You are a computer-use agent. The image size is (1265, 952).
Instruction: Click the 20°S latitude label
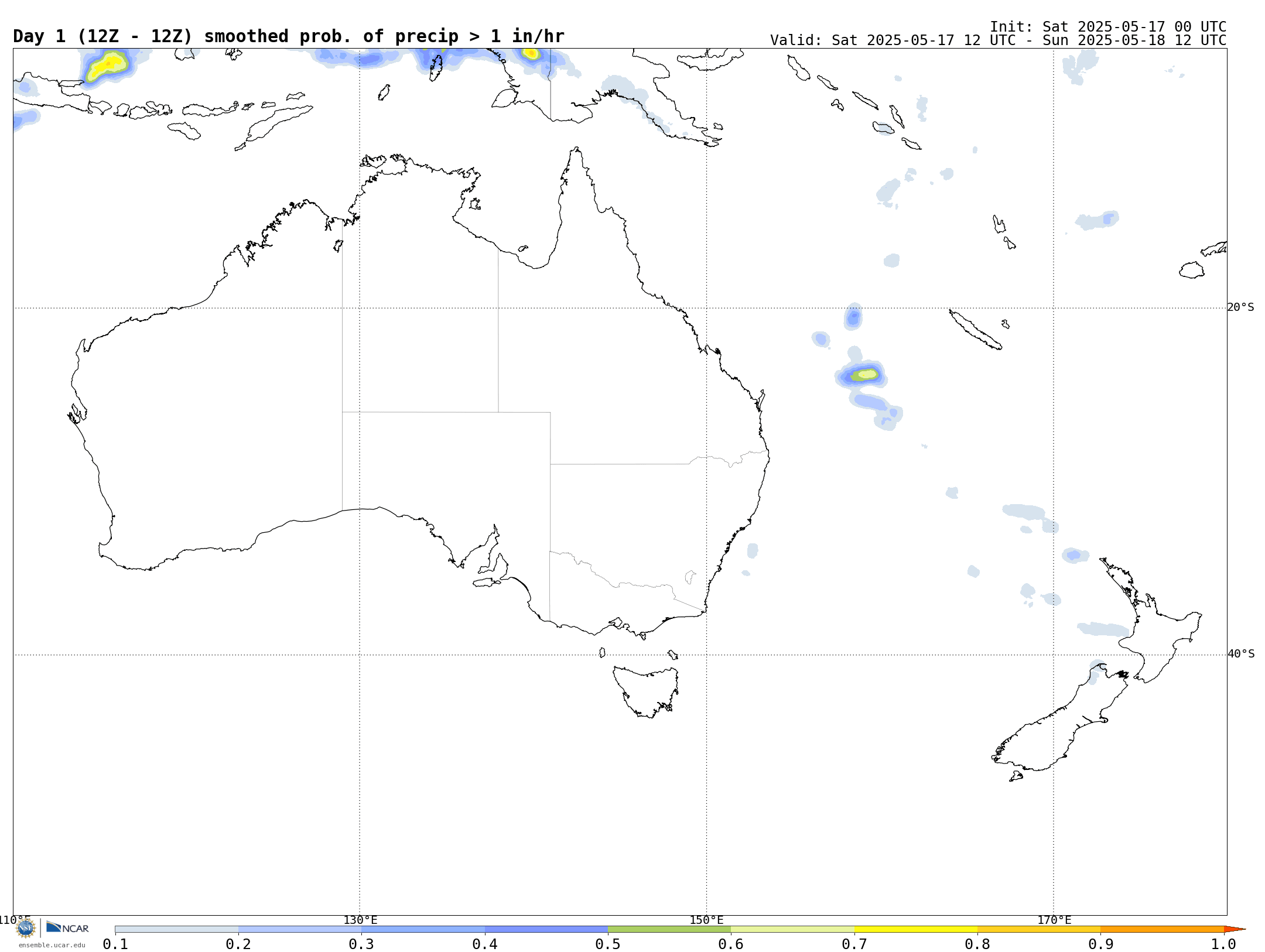pos(1240,307)
